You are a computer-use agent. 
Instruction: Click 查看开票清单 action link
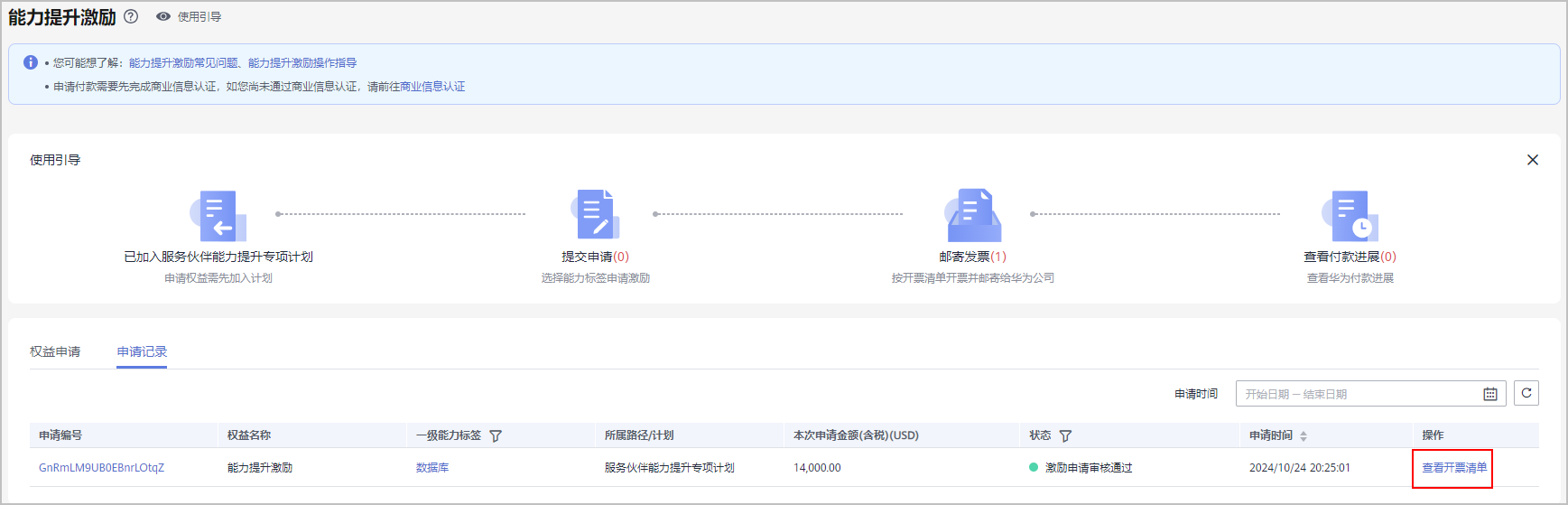1454,468
